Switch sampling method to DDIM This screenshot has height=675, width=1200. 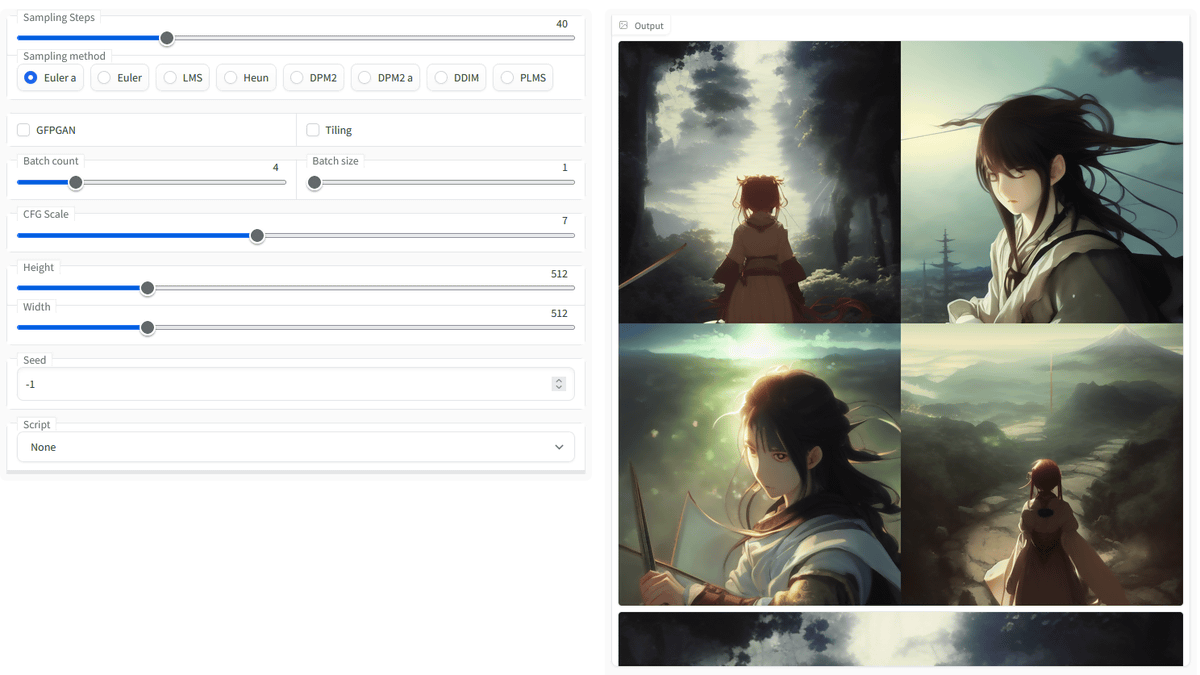pyautogui.click(x=456, y=78)
